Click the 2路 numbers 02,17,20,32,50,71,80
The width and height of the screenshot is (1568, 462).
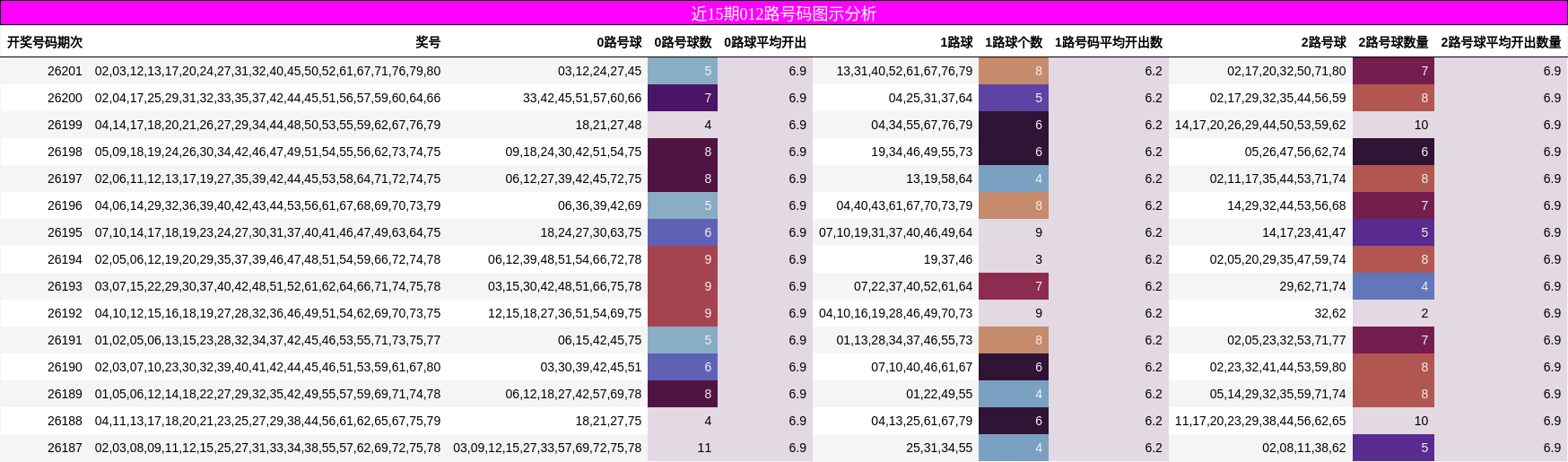[x=1286, y=71]
